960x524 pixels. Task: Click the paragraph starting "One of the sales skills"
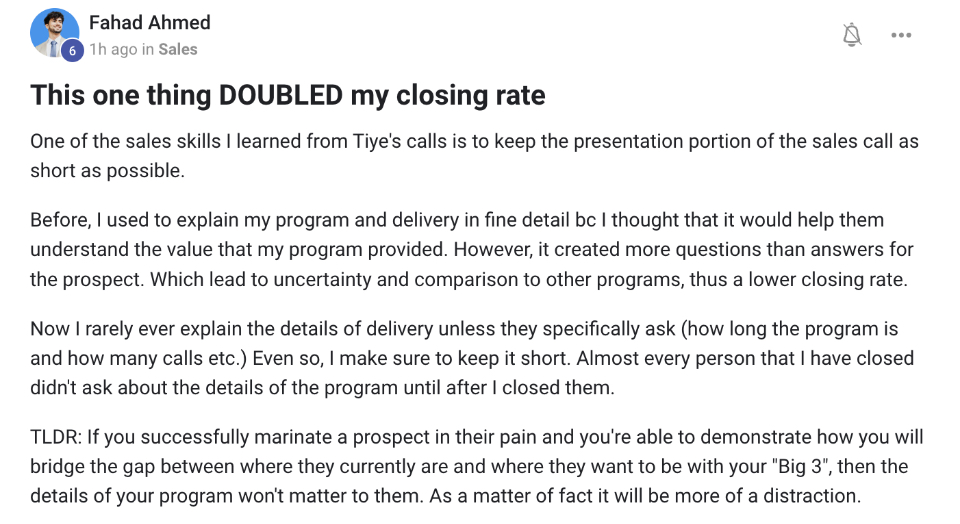[x=474, y=155]
